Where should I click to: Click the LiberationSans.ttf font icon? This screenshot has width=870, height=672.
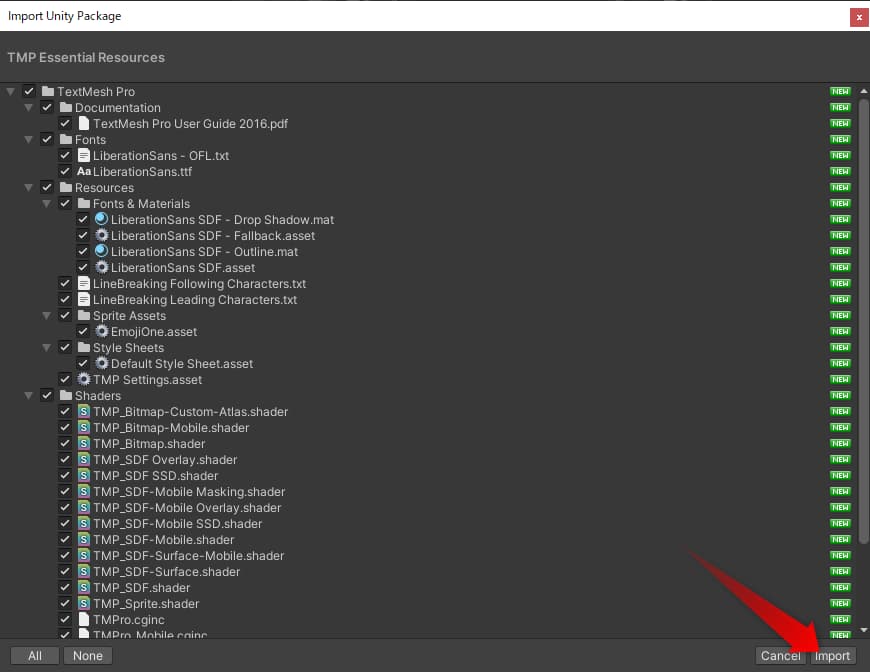coord(84,172)
